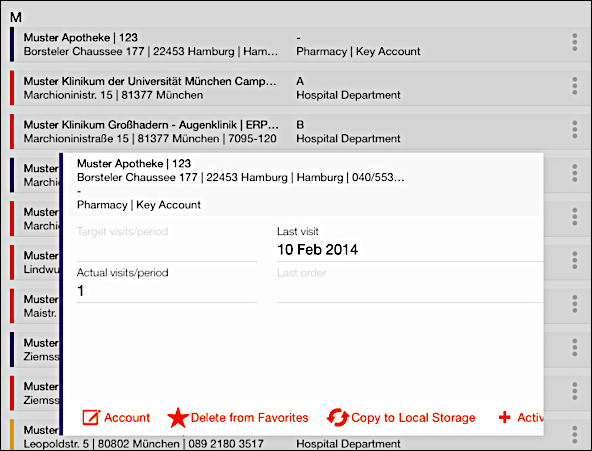Delete from Favorites
This screenshot has height=451, width=592.
[x=249, y=418]
